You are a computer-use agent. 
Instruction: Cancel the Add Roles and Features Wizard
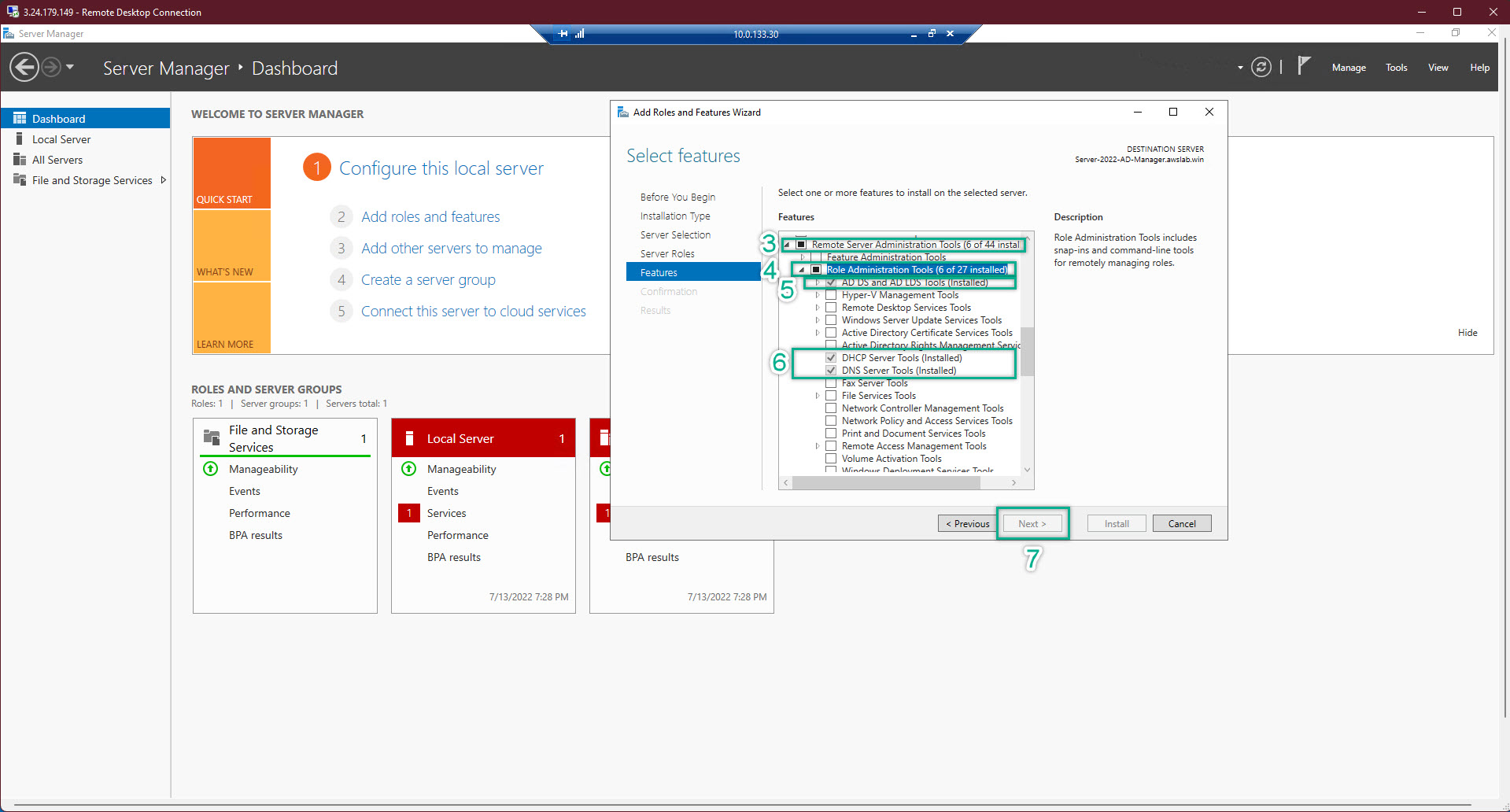point(1182,523)
